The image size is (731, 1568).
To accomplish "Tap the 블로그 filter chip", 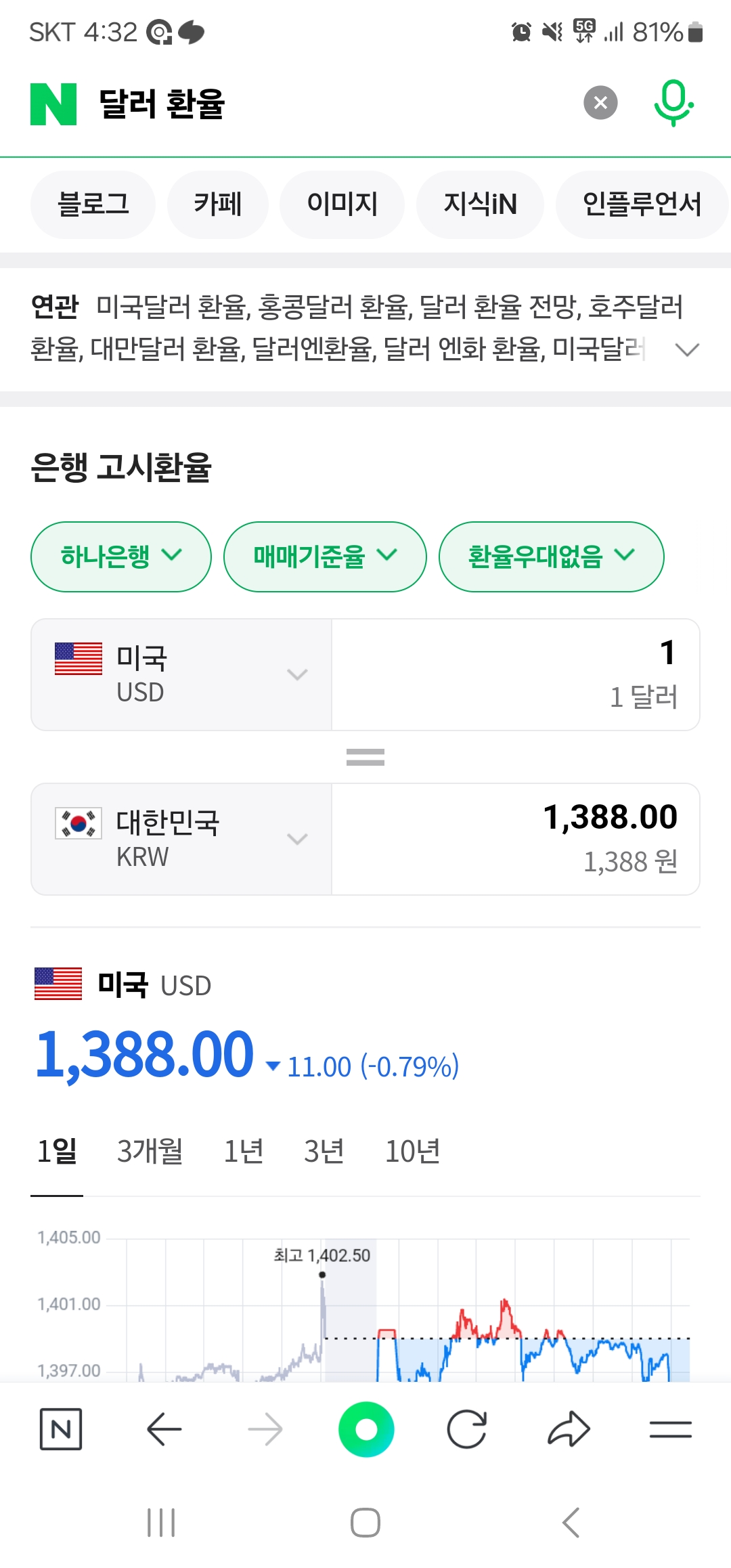I will (93, 204).
